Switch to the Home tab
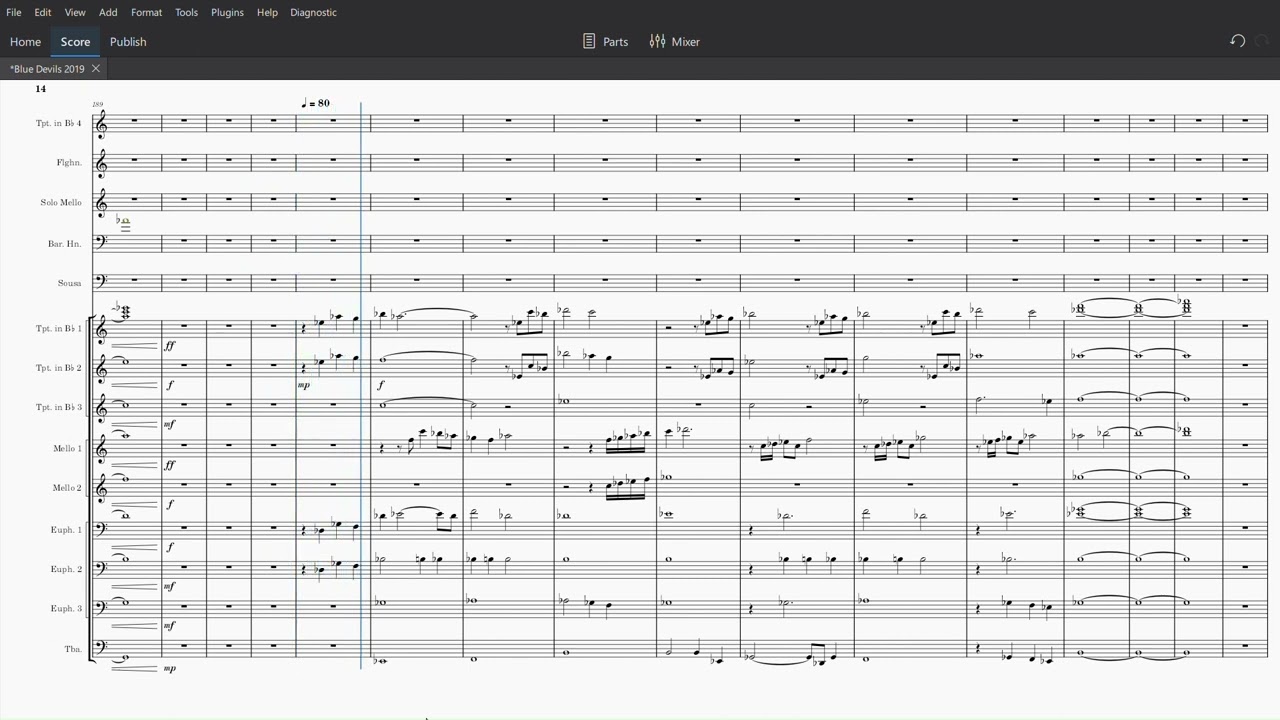 pos(25,42)
